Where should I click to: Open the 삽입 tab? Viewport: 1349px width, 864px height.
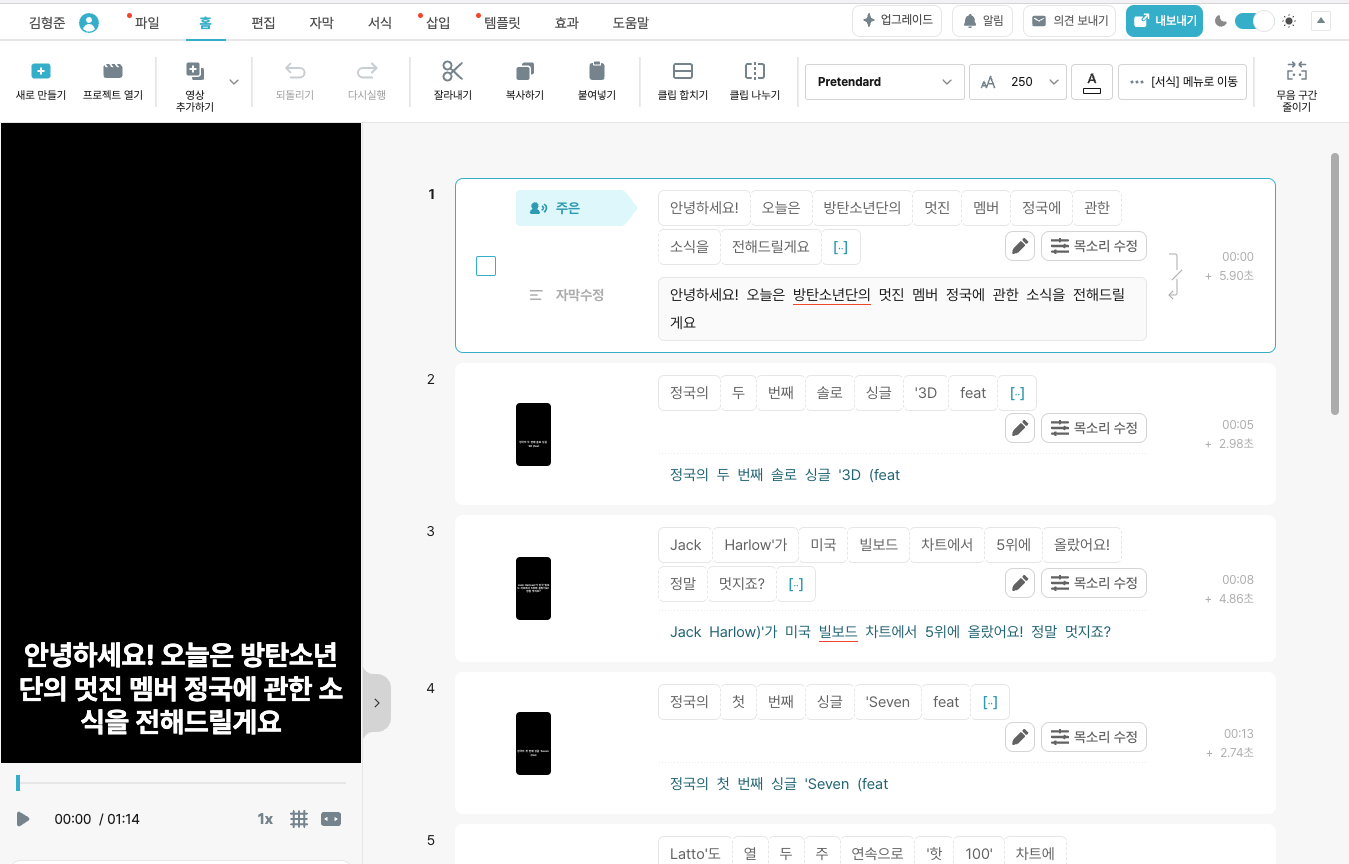click(x=438, y=22)
